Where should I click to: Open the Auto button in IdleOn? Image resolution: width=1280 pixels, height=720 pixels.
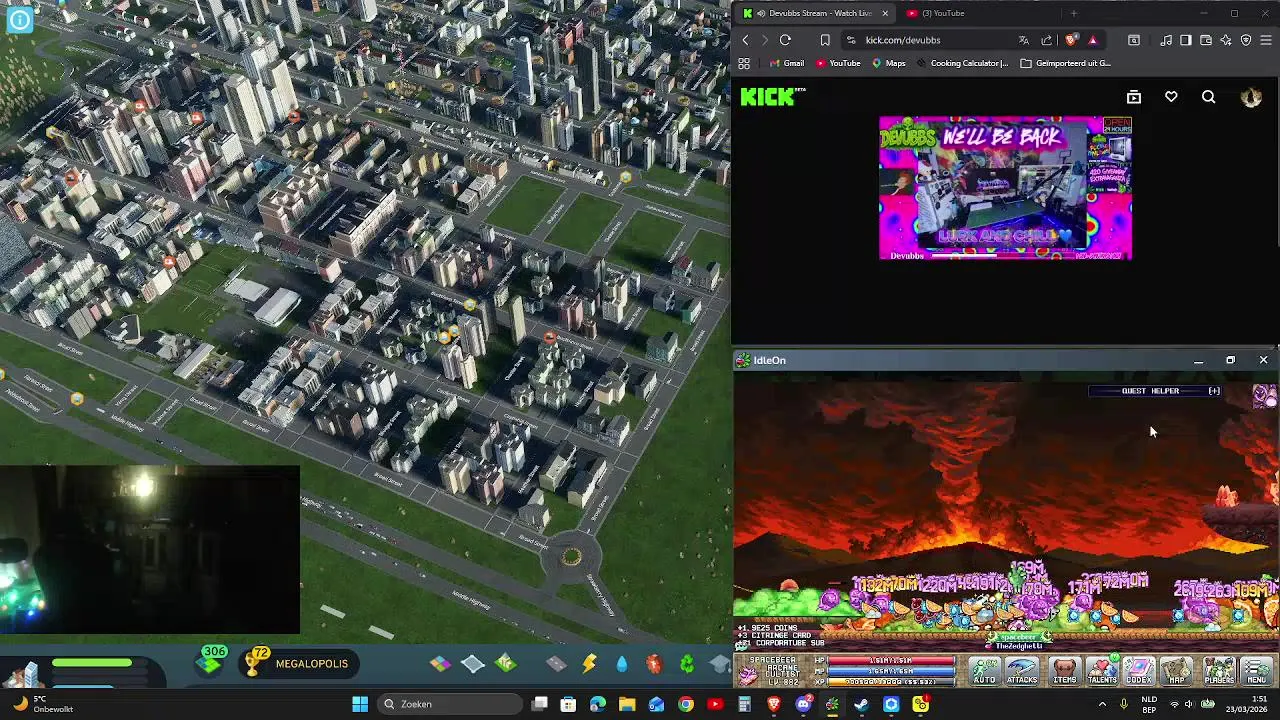tap(985, 671)
